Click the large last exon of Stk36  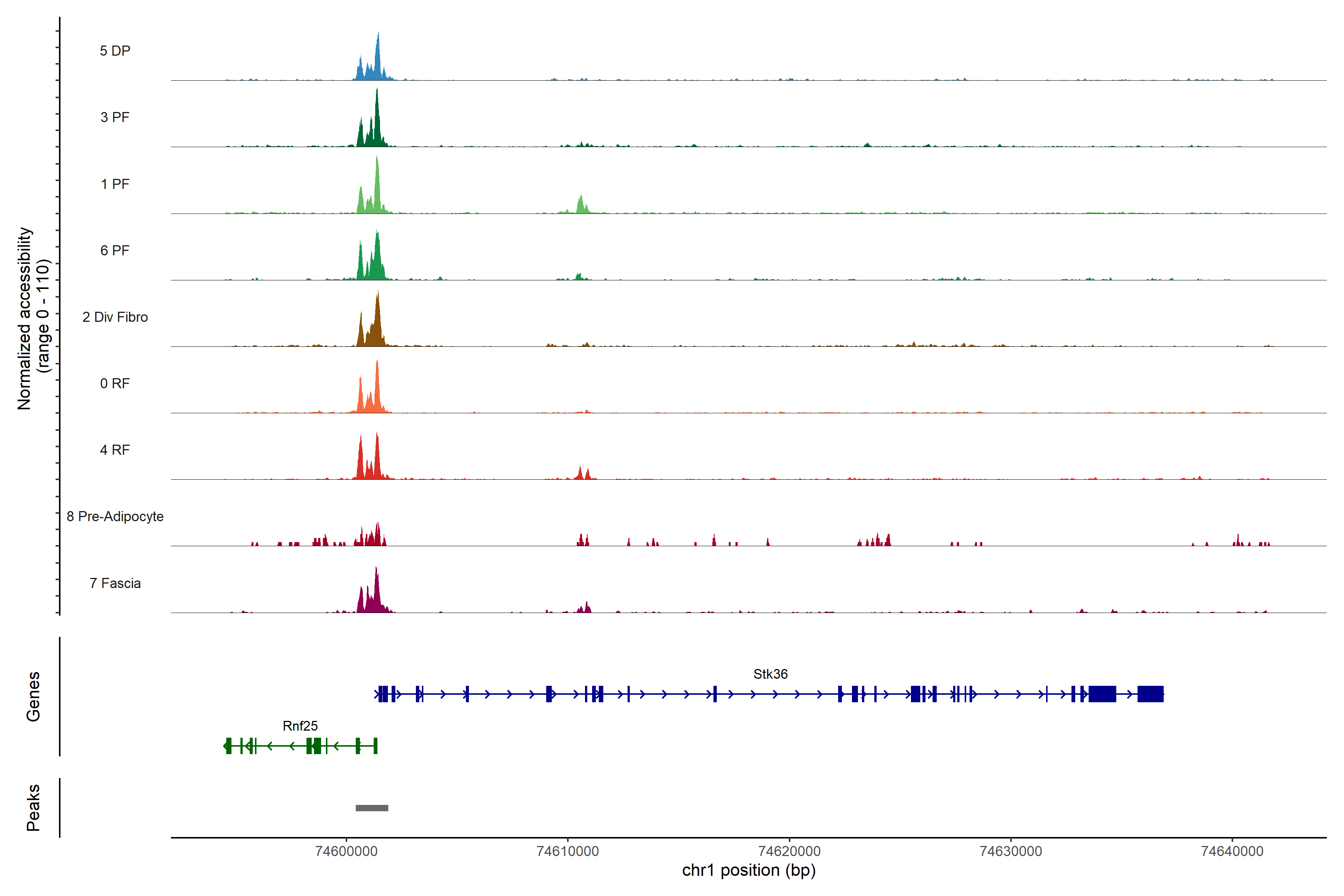[x=1150, y=694]
